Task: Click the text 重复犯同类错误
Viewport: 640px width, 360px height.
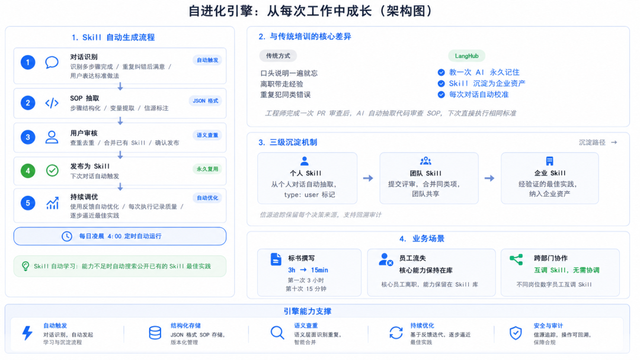Action: 285,95
